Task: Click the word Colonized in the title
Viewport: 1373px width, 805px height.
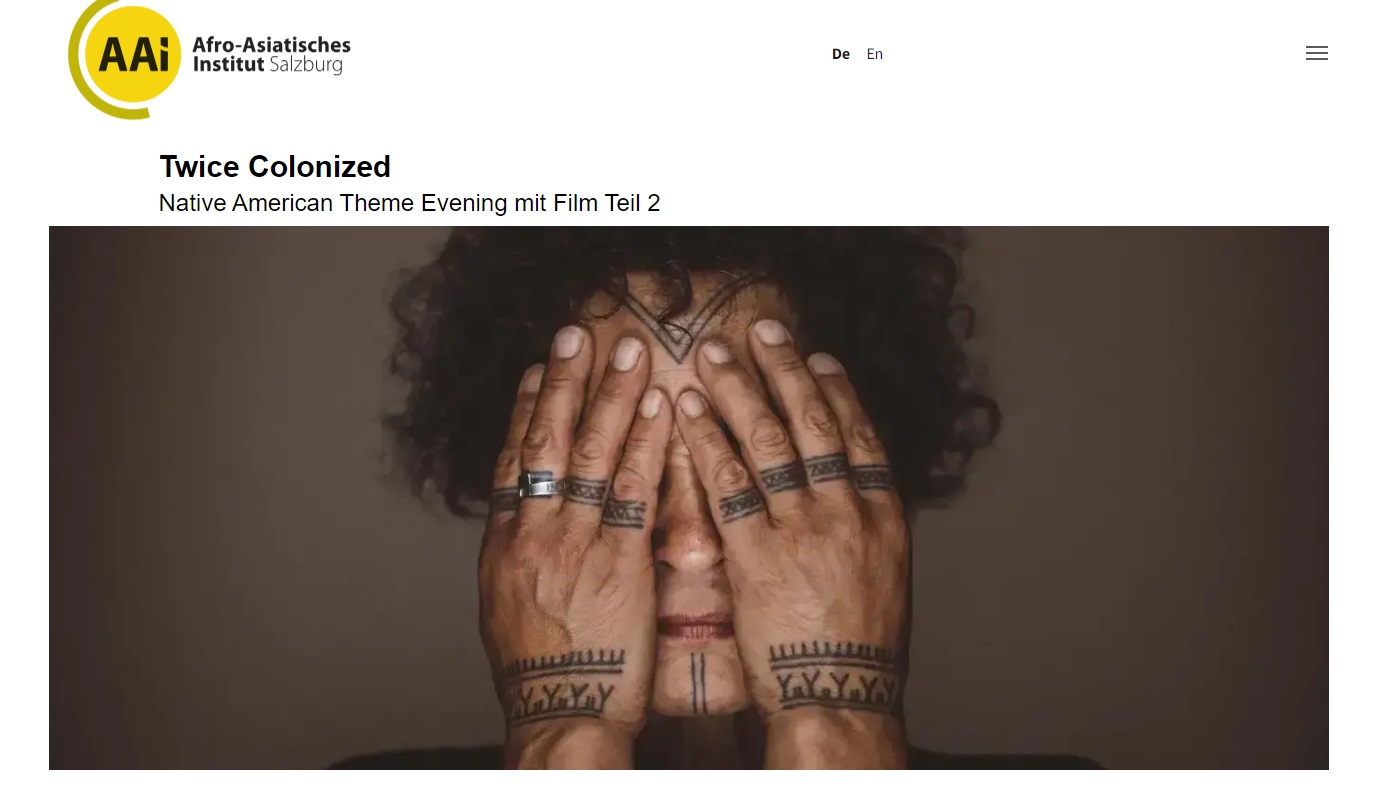Action: [319, 166]
